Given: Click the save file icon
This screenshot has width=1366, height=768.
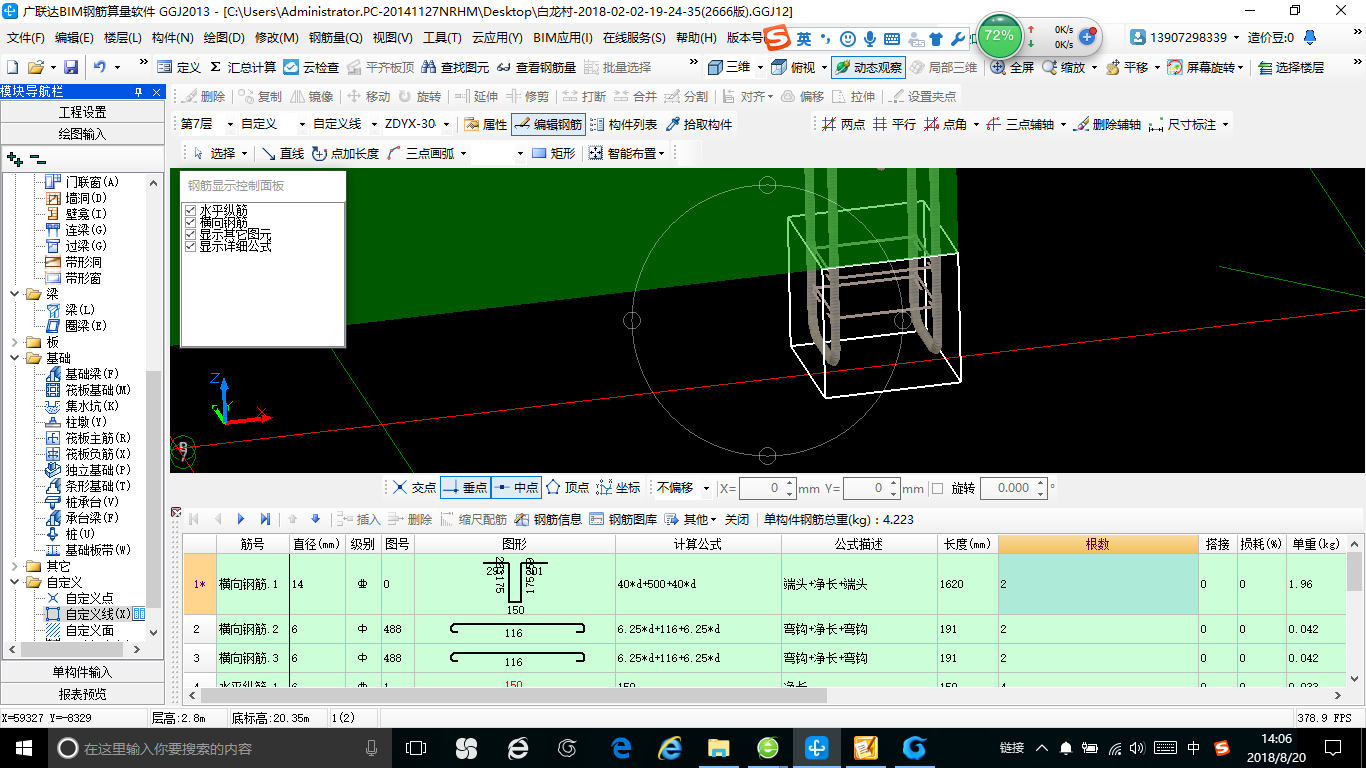Looking at the screenshot, I should [x=71, y=67].
